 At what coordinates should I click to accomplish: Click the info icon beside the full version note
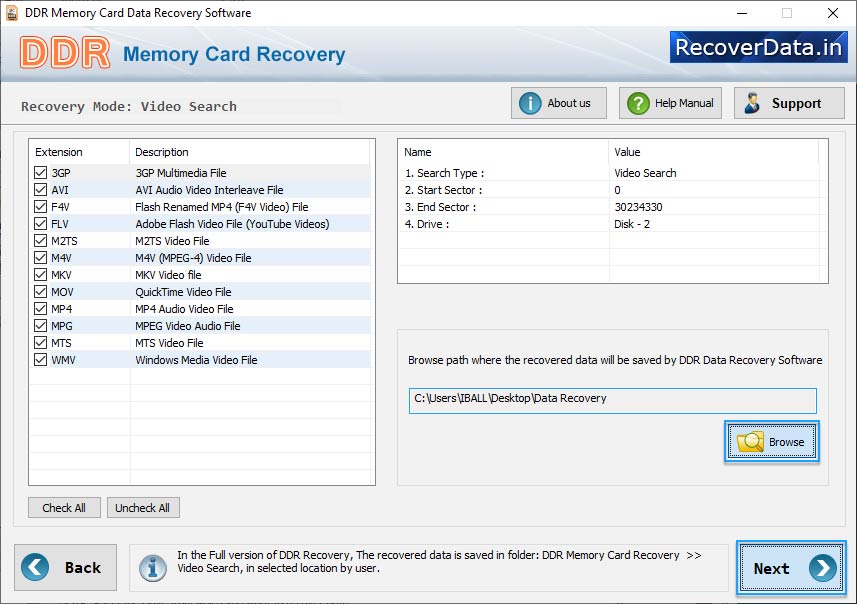click(x=152, y=568)
